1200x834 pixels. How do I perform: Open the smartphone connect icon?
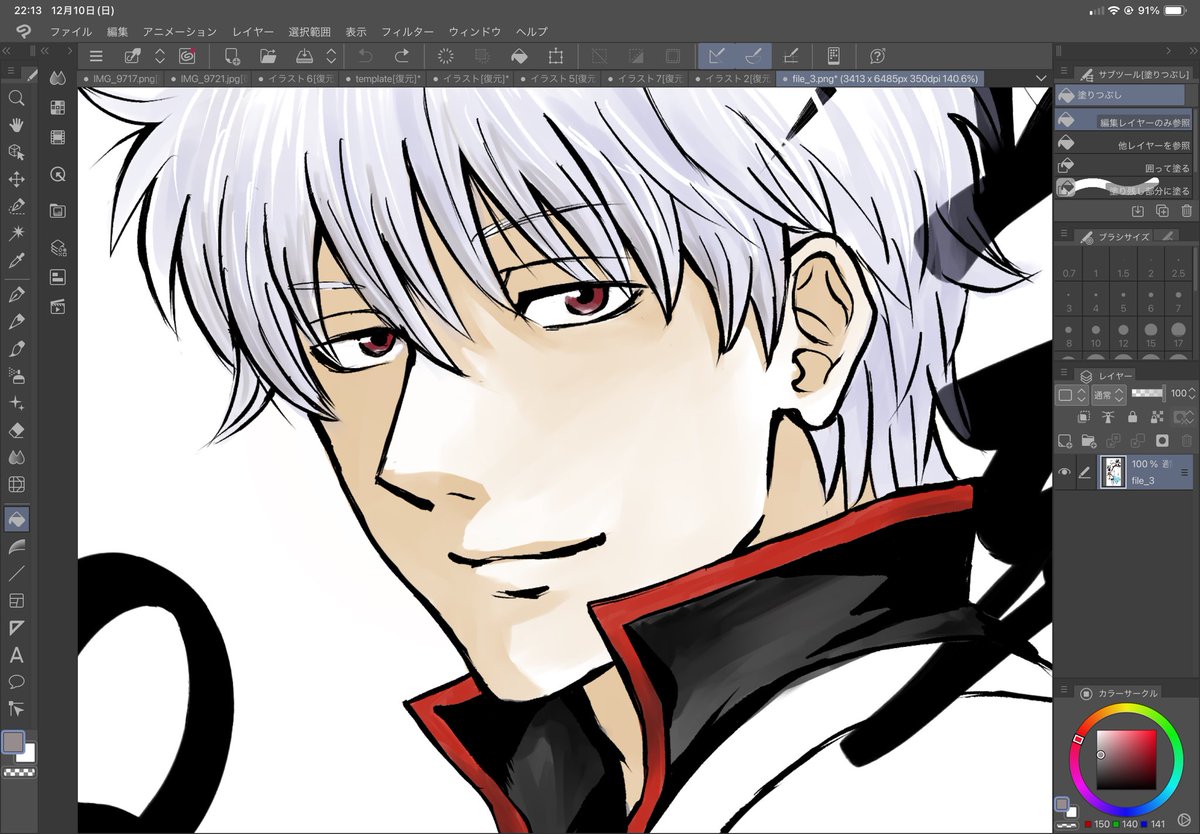coord(834,56)
